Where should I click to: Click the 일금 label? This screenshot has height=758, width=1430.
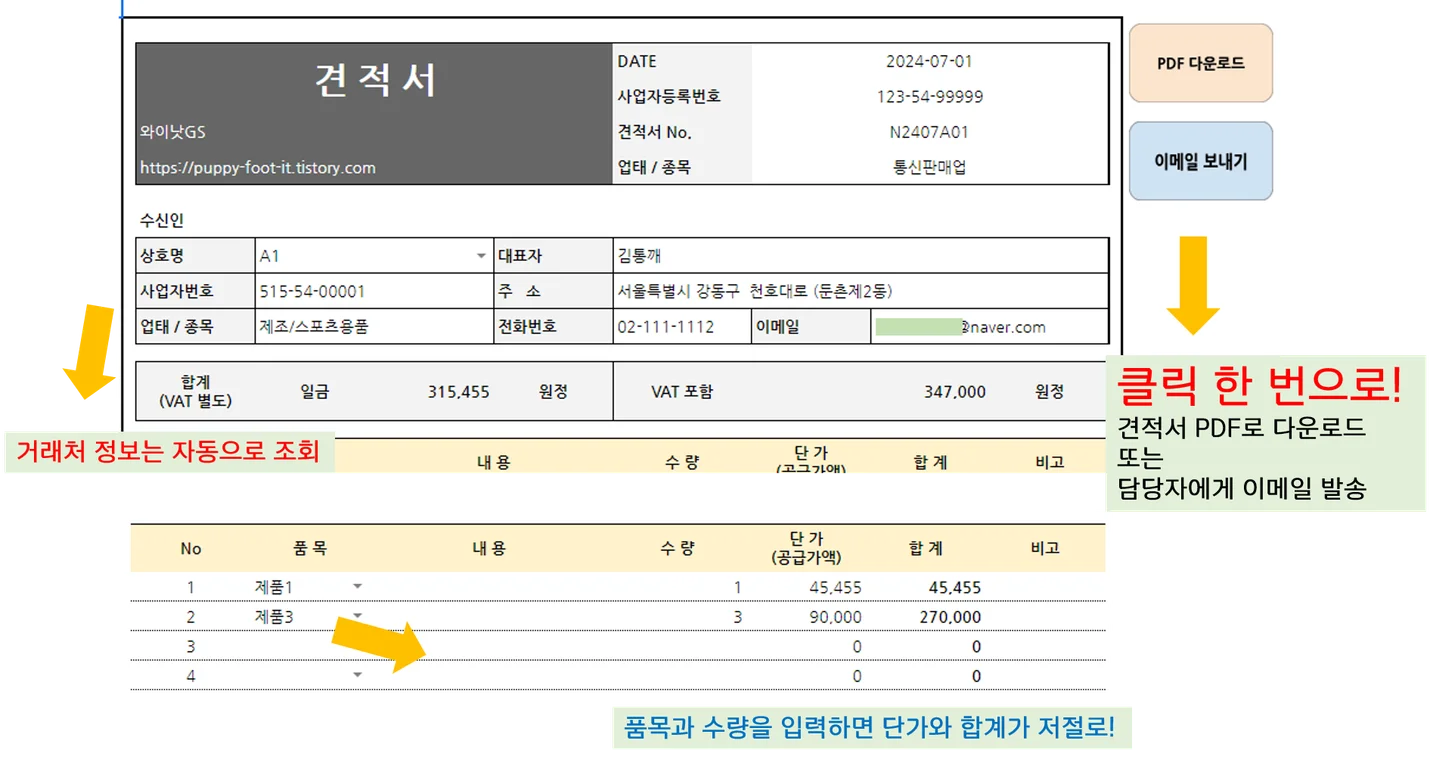click(x=315, y=392)
